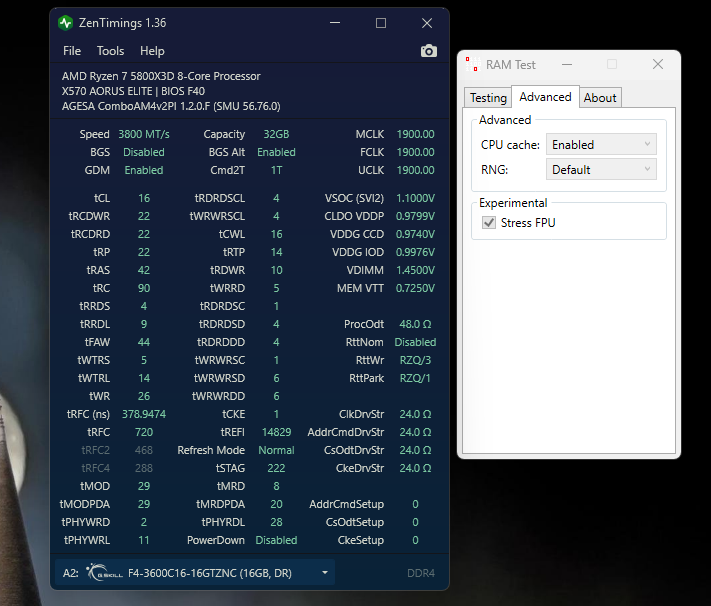Viewport: 711px width, 606px height.
Task: Click the G.Skill logo in module selector
Action: tap(105, 572)
